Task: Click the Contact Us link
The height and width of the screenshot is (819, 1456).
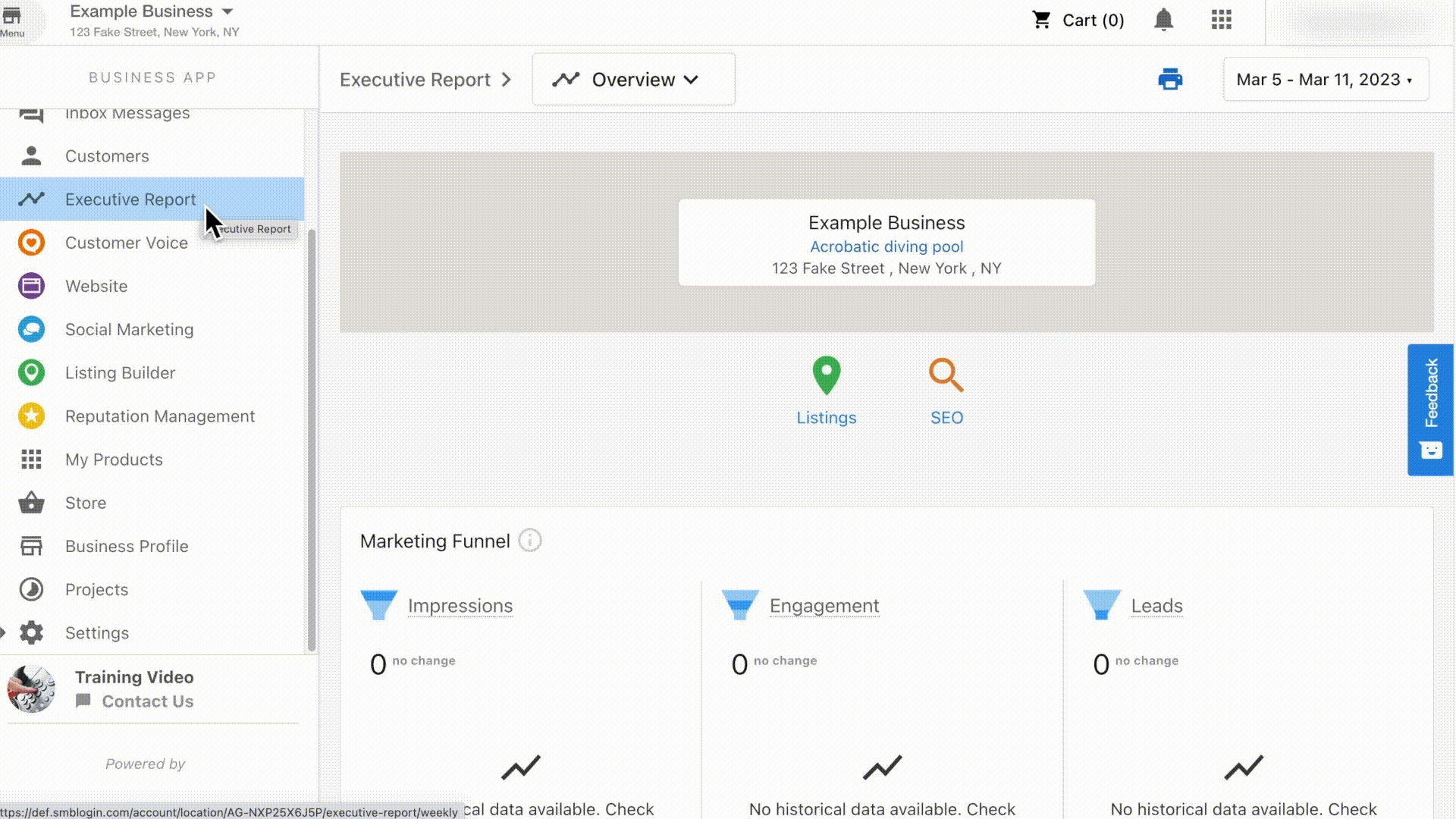Action: 147,701
